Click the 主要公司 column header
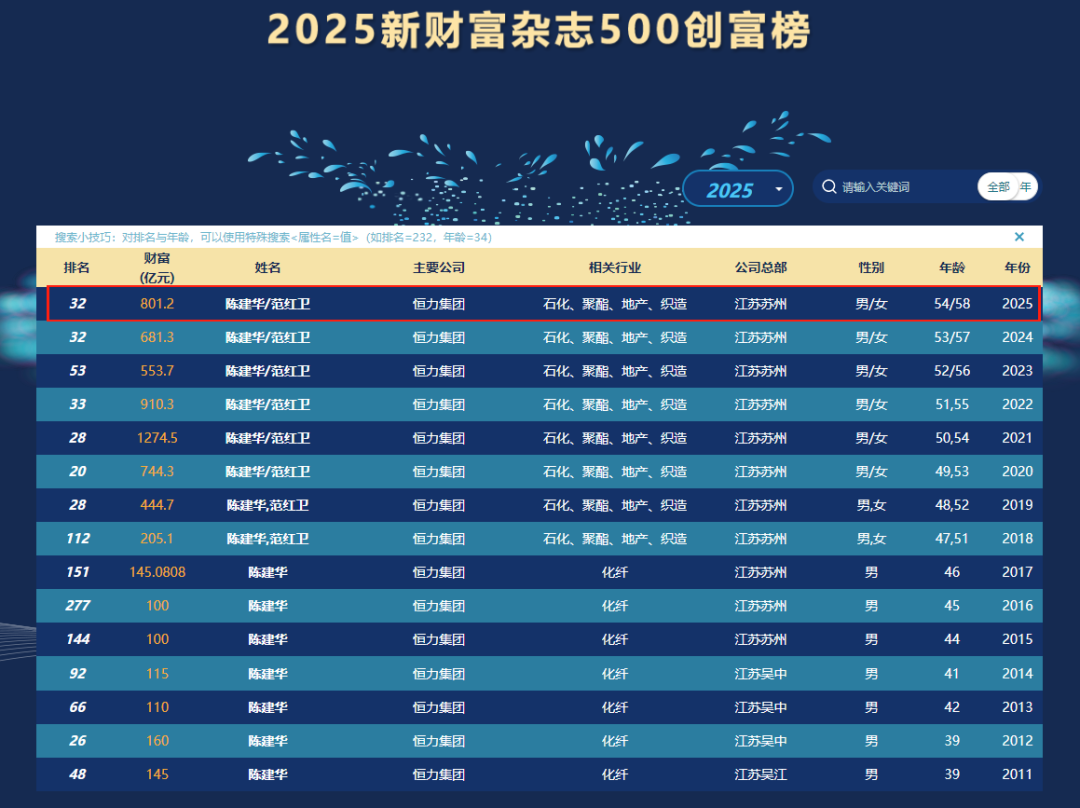 (439, 267)
